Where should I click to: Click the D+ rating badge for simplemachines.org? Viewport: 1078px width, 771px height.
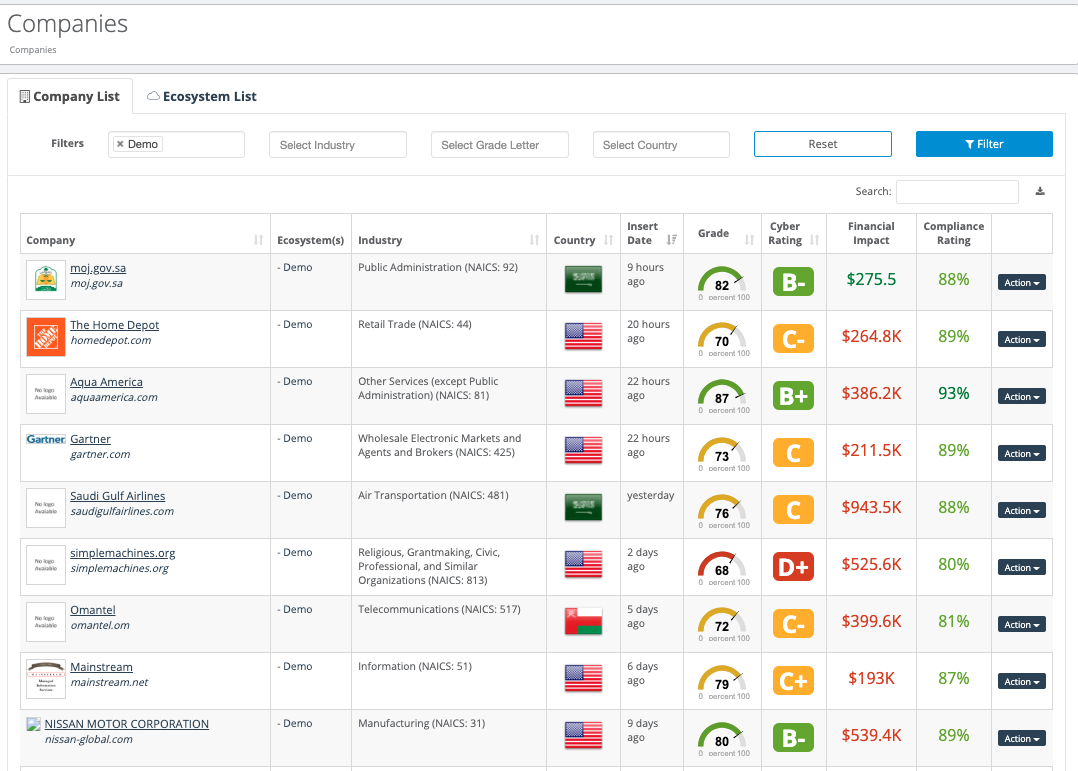coord(793,567)
